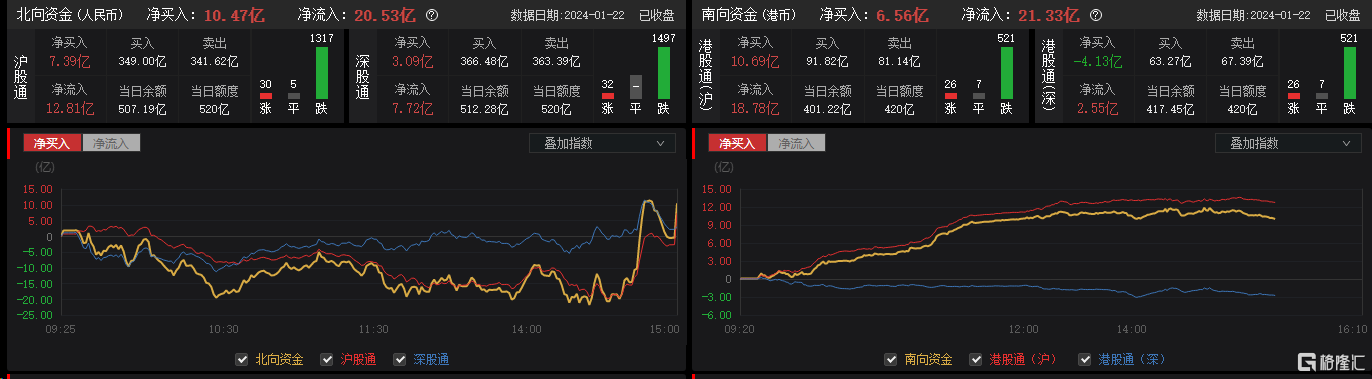Toggle the 沪股通 line checkbox

pyautogui.click(x=326, y=359)
